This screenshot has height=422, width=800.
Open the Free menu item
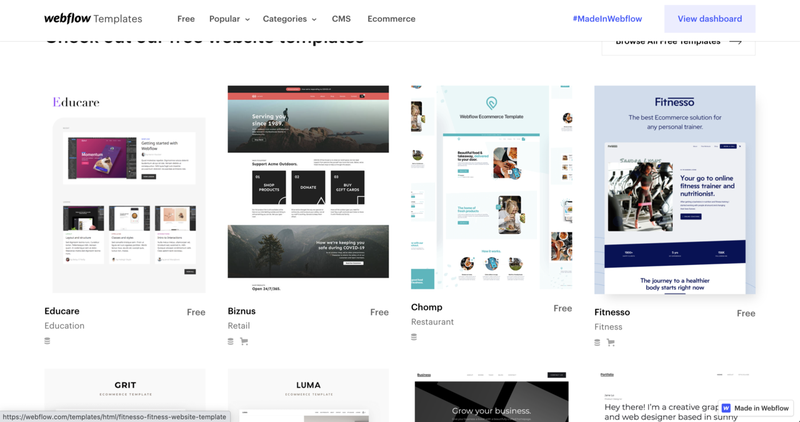tap(186, 19)
